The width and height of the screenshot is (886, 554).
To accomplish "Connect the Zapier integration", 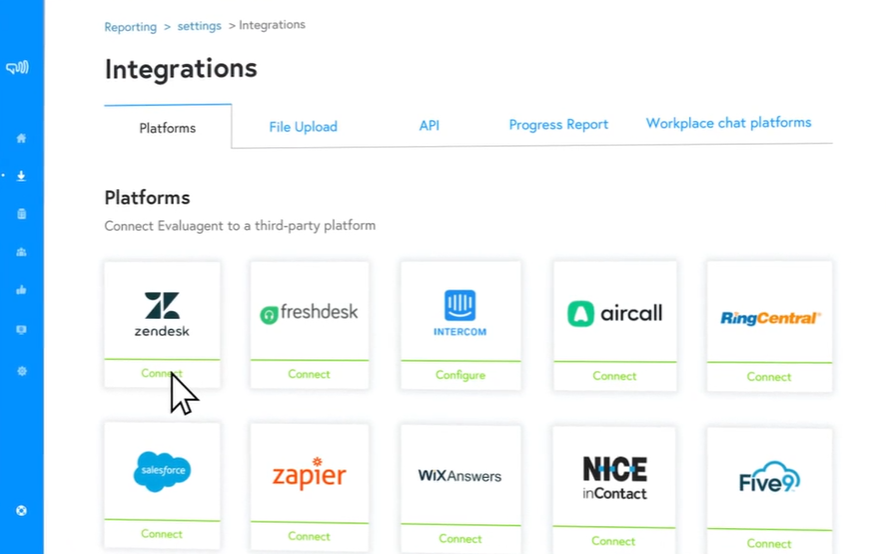I will point(309,536).
